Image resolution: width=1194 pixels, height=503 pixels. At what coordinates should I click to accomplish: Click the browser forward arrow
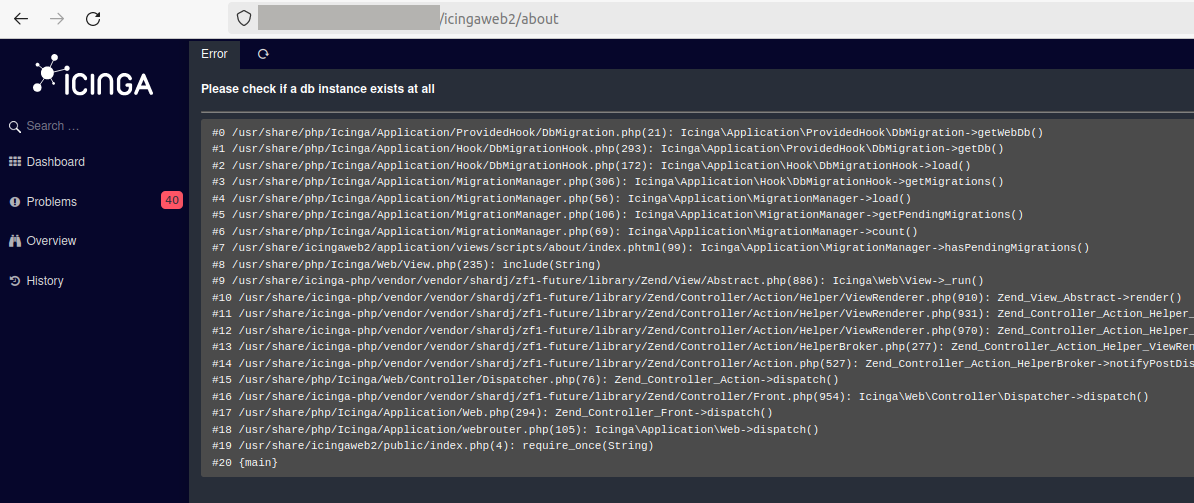point(56,19)
